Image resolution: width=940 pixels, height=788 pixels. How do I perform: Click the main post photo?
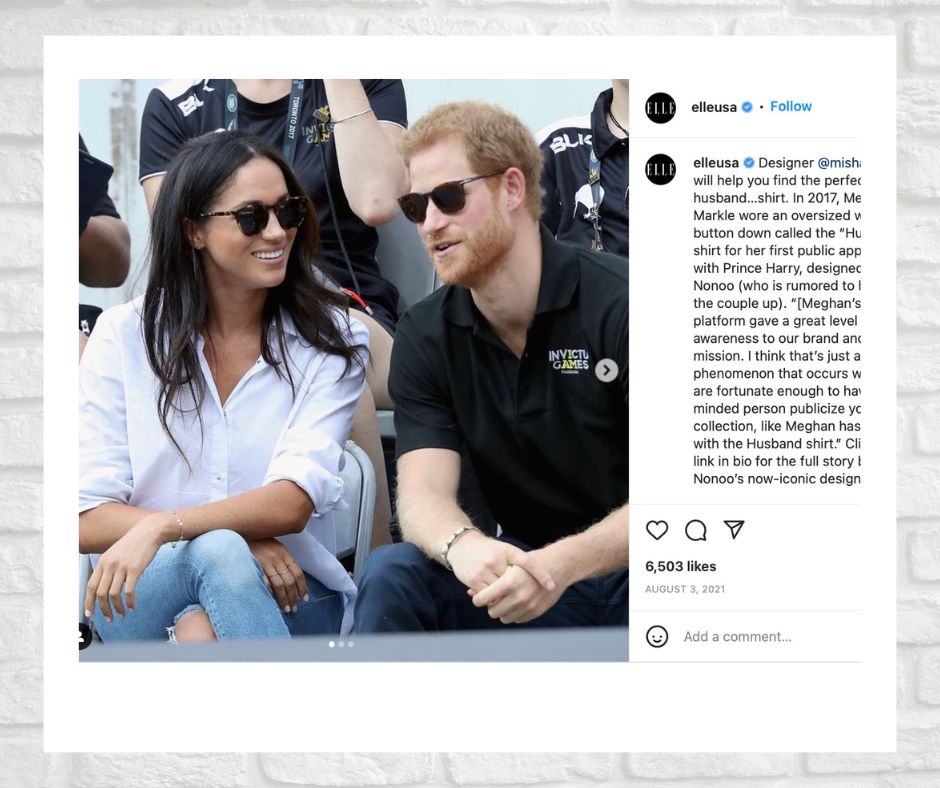(x=354, y=370)
